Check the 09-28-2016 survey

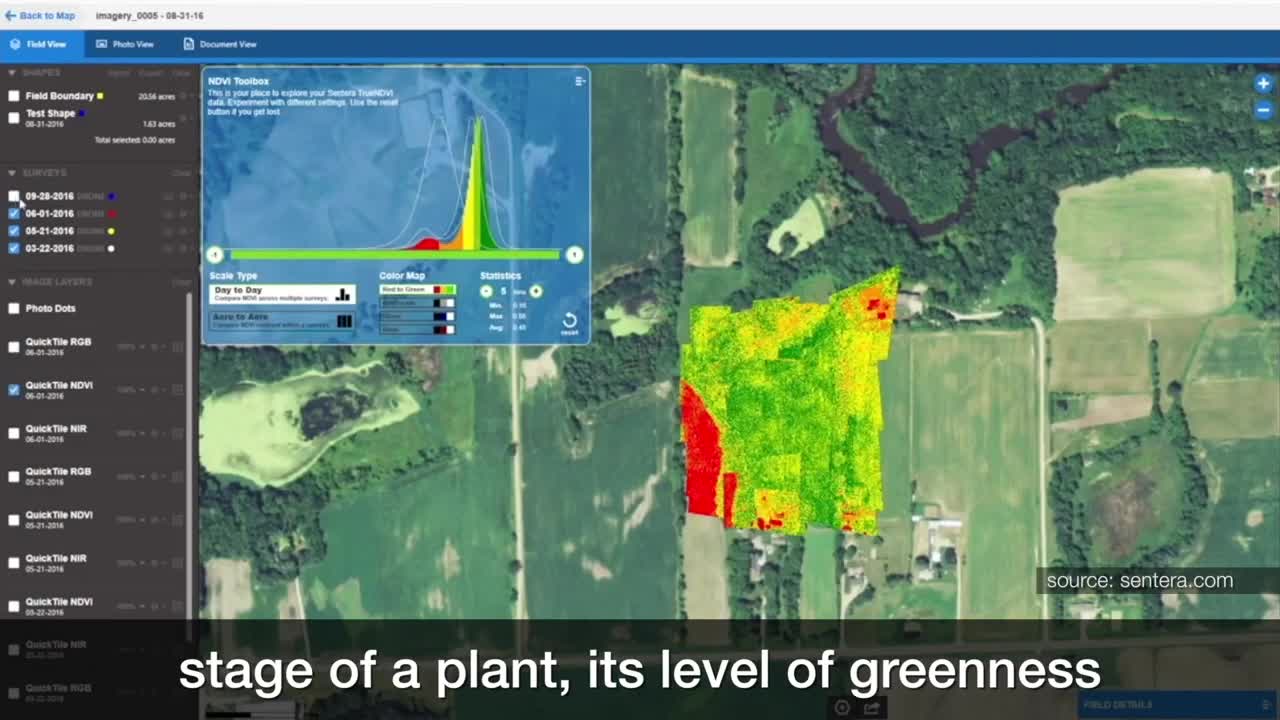(x=14, y=196)
